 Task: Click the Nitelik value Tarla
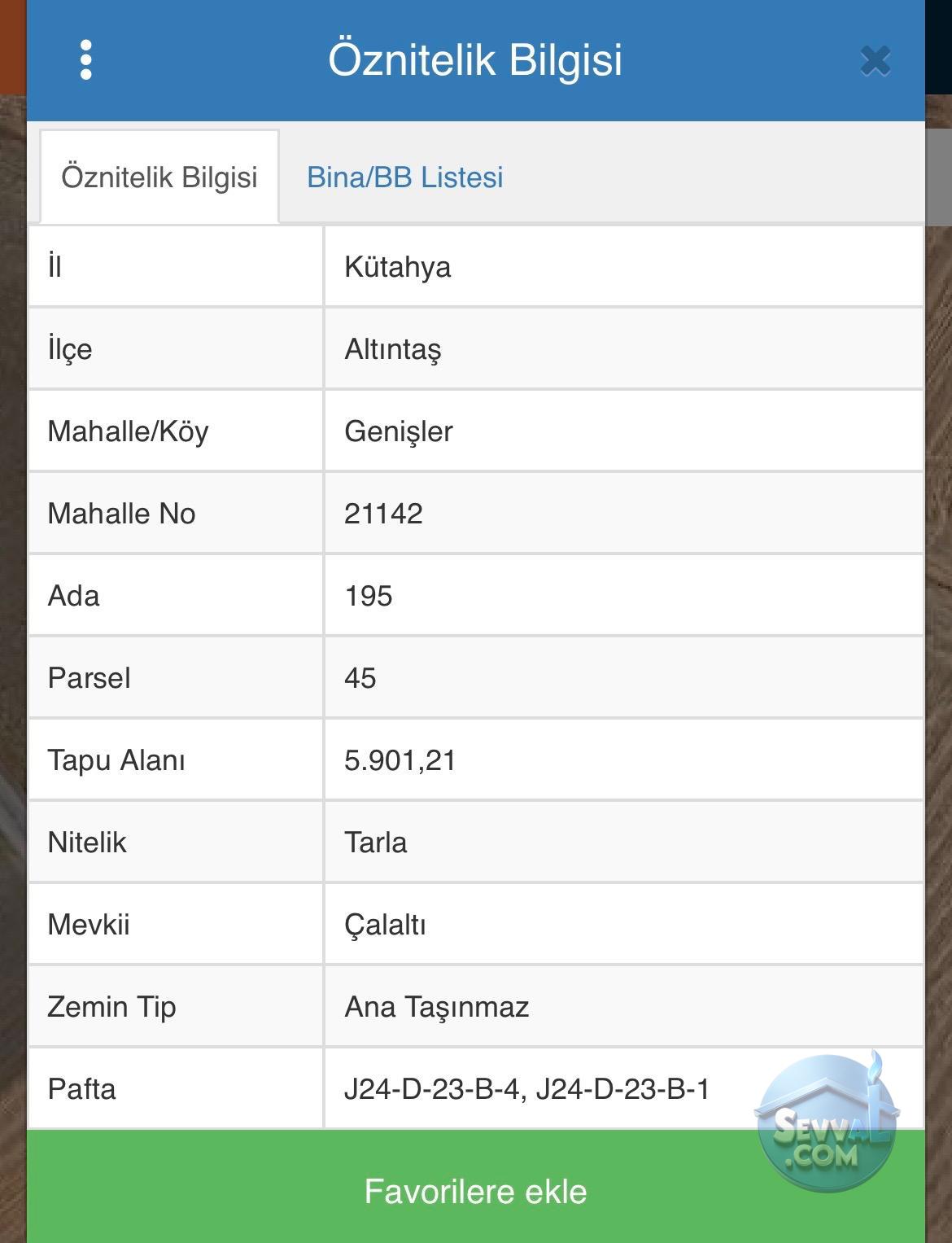point(375,843)
